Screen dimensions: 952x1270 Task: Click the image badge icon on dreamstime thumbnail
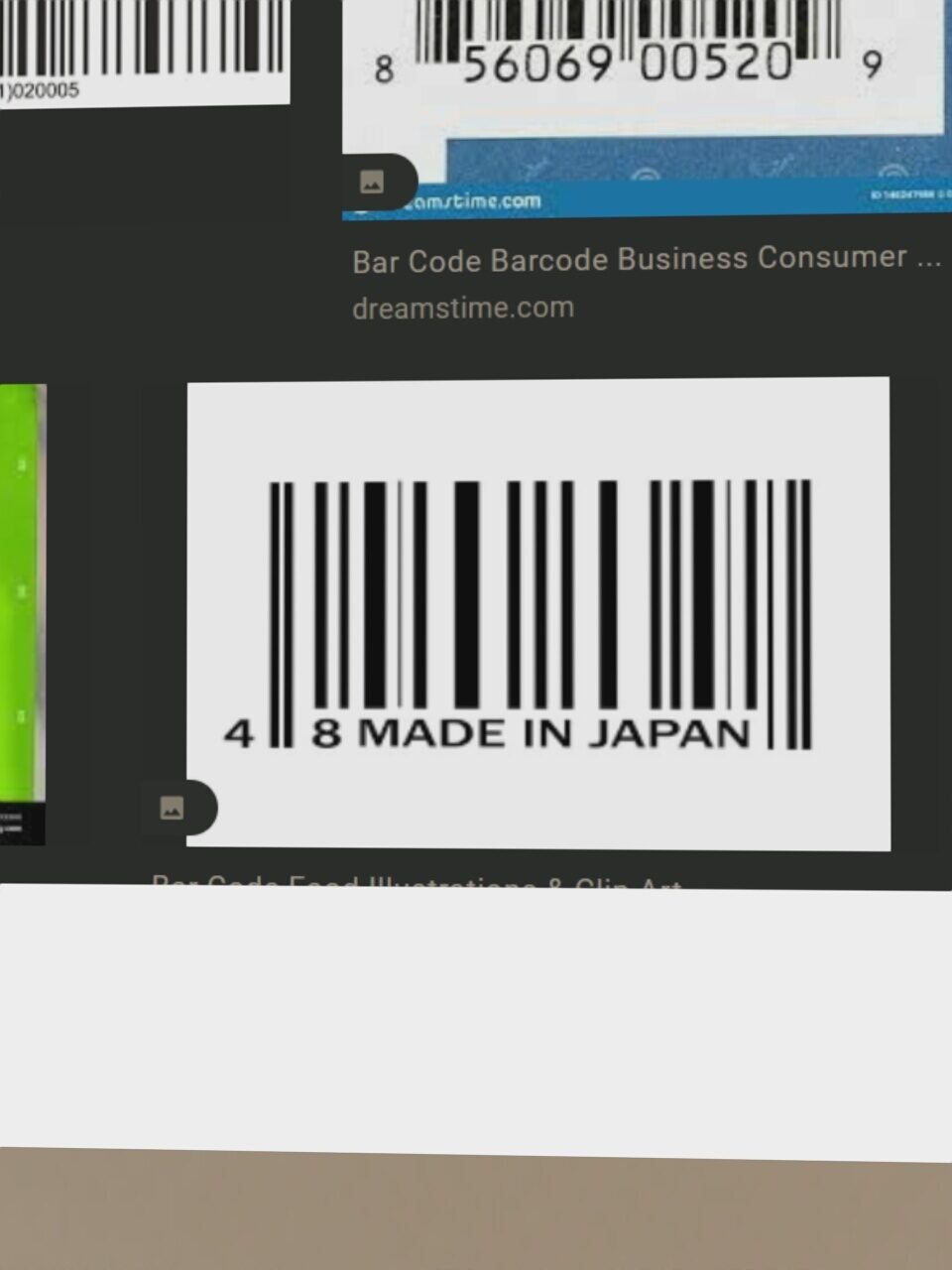372,183
